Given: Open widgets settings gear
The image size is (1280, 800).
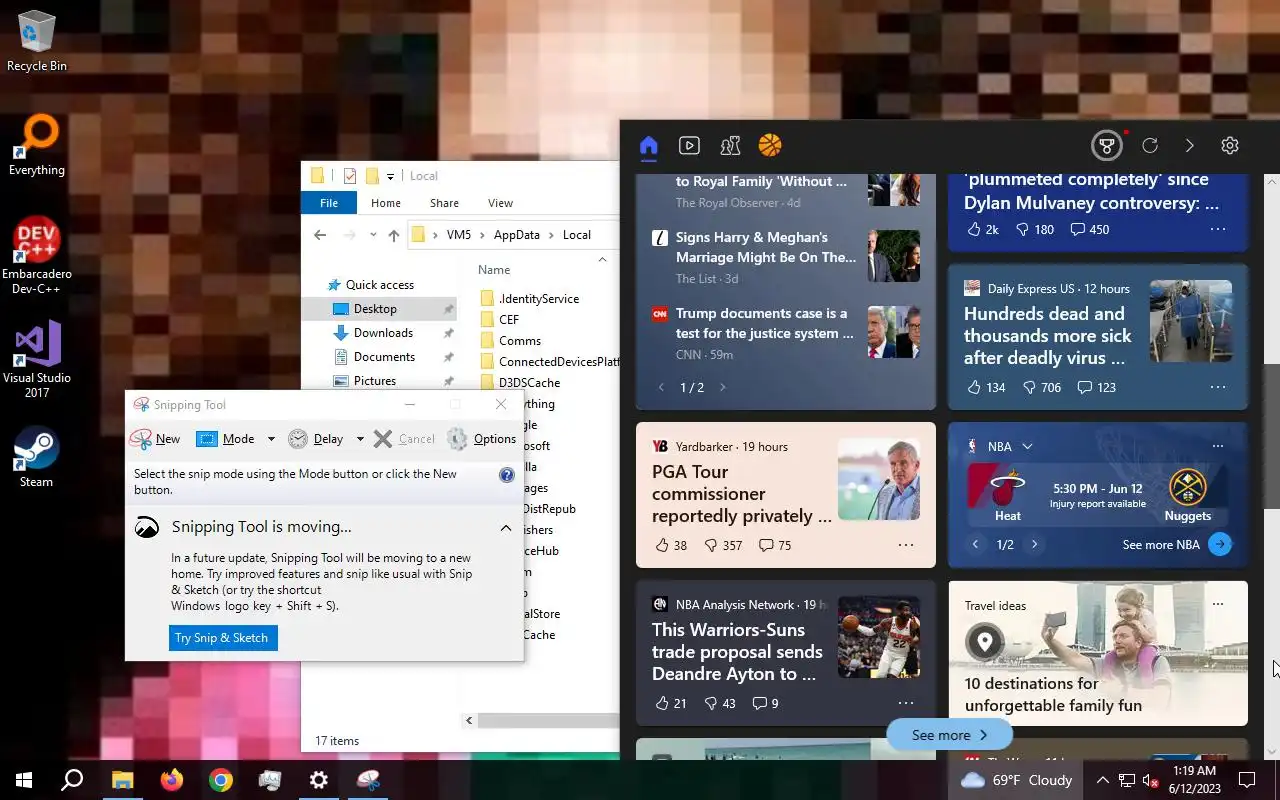Looking at the screenshot, I should [1230, 146].
